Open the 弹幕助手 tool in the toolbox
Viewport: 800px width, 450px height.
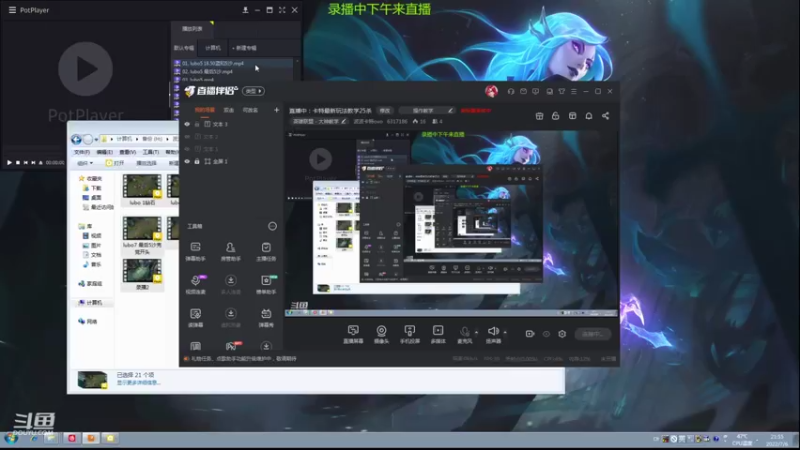pos(195,252)
